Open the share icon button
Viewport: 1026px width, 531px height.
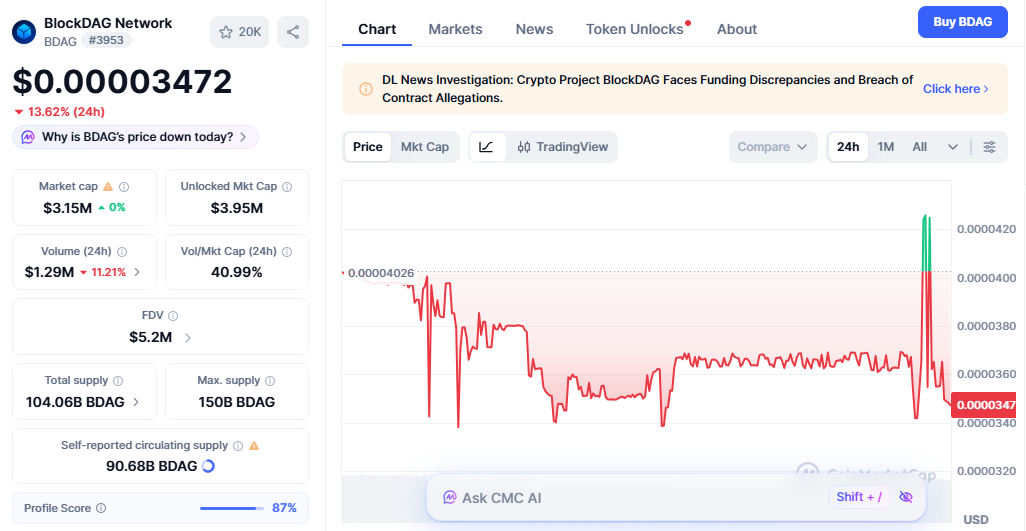coord(293,32)
